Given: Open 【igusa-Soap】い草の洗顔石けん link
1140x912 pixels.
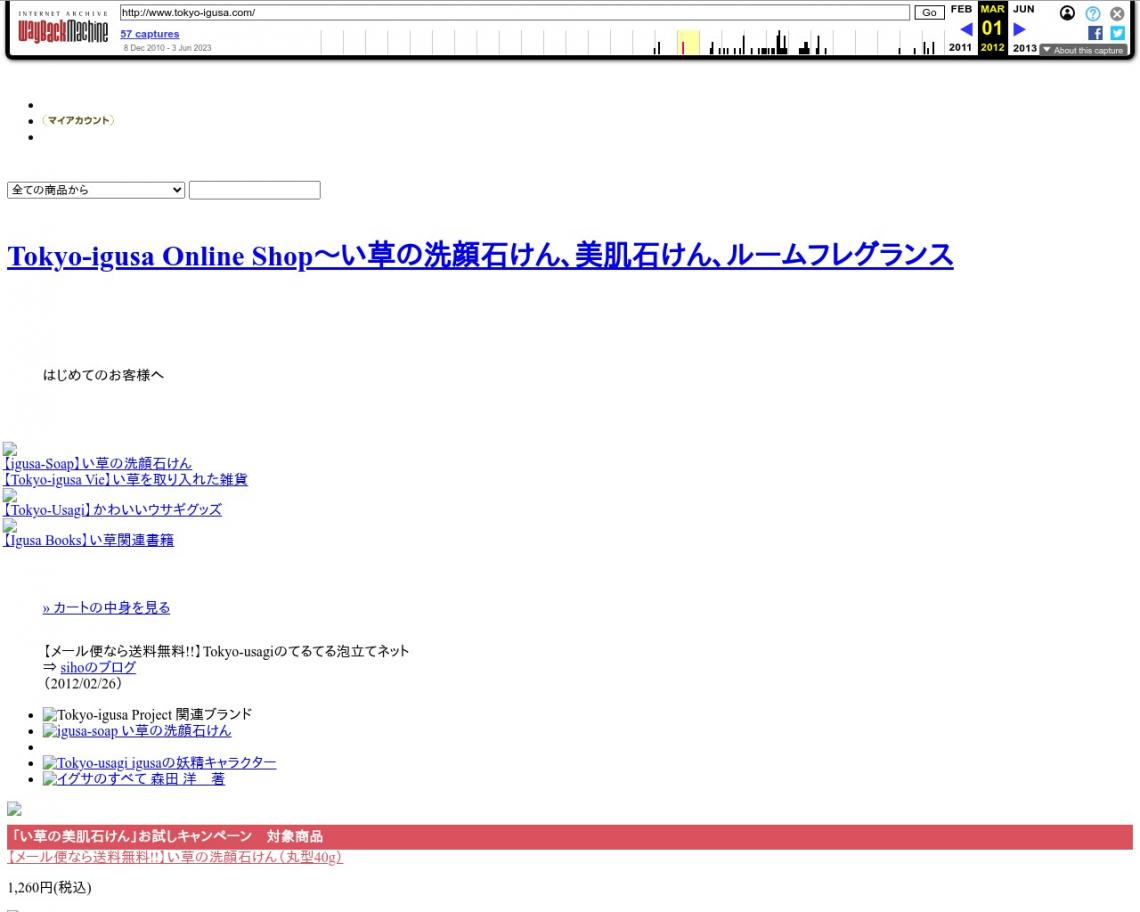Looking at the screenshot, I should (97, 463).
